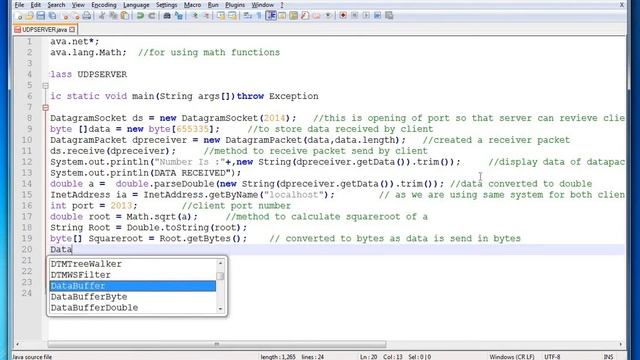Start macro recording red button
The image size is (640, 360).
[x=343, y=16]
